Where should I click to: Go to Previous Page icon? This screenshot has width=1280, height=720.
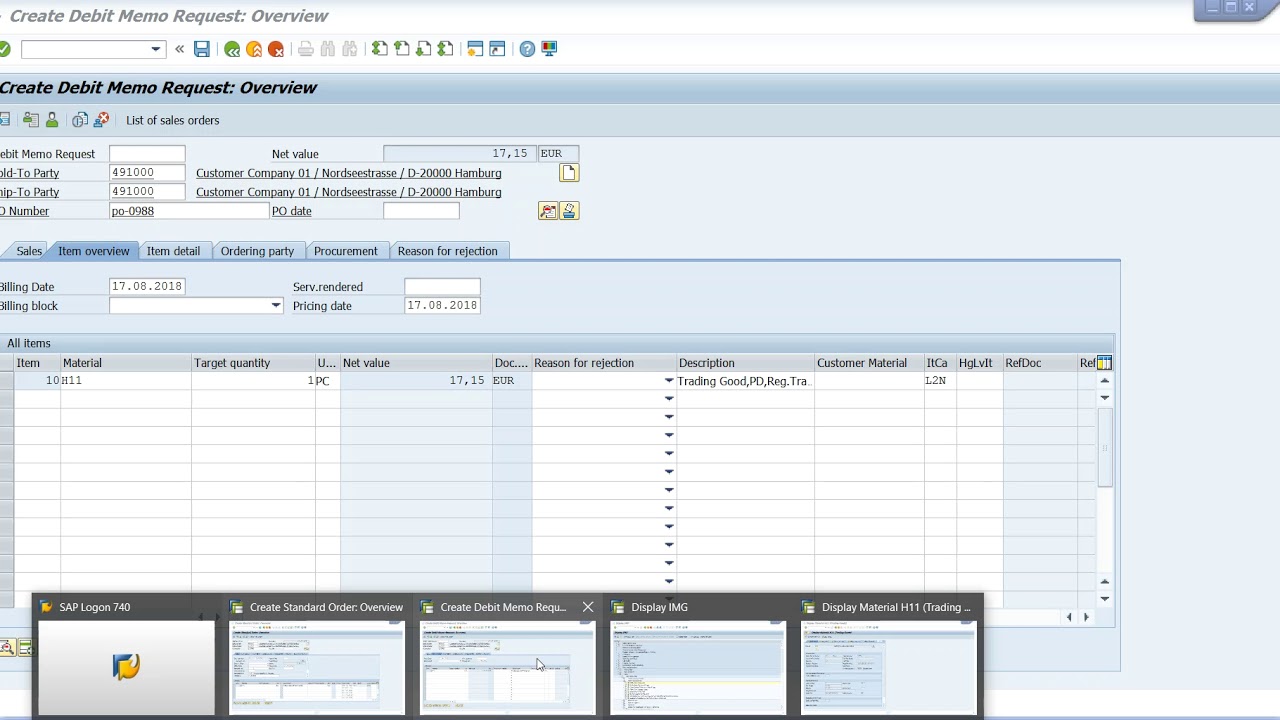coord(402,49)
